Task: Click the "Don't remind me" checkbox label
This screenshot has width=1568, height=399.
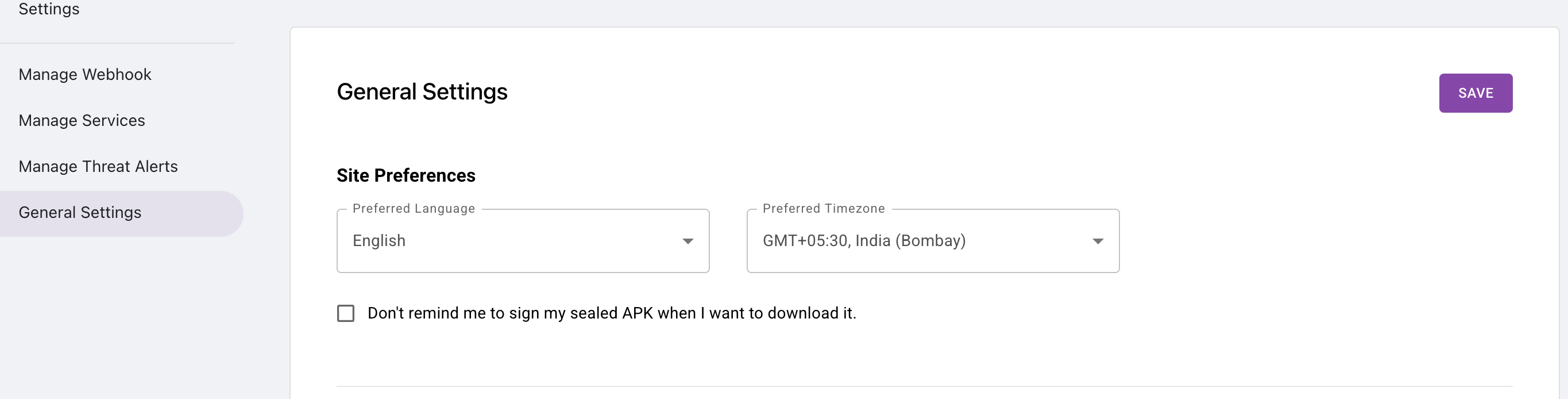Action: click(x=611, y=313)
